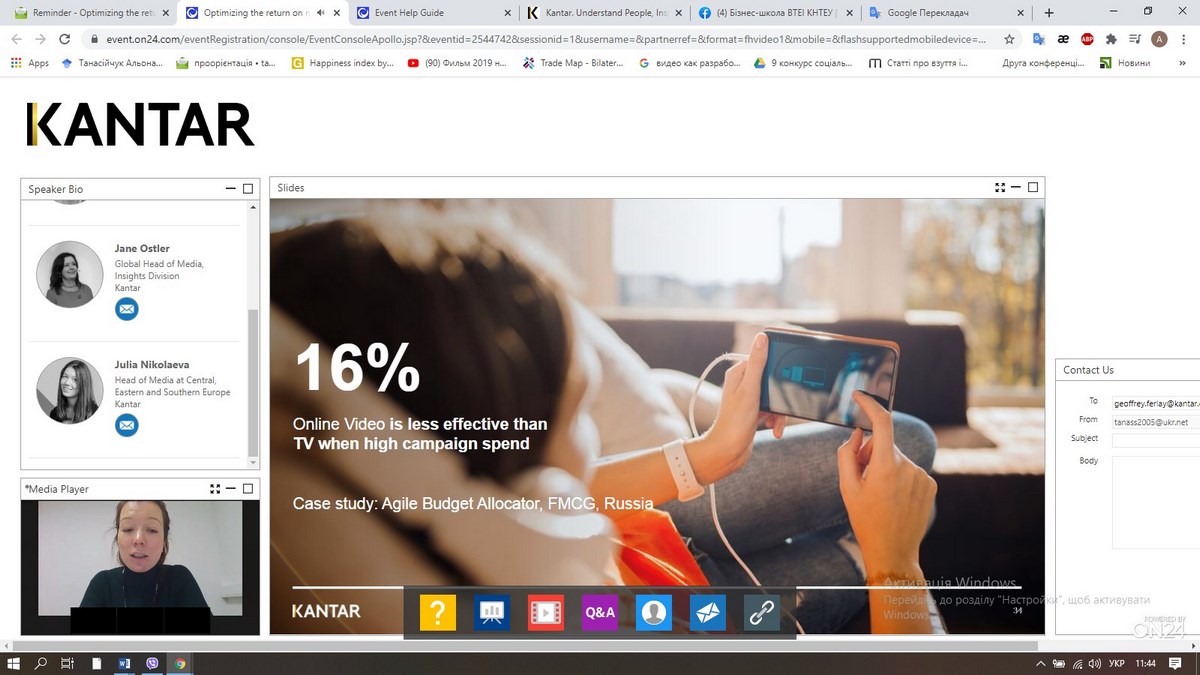
Task: Open the Speaker Bio widget in the dock
Action: coord(654,612)
